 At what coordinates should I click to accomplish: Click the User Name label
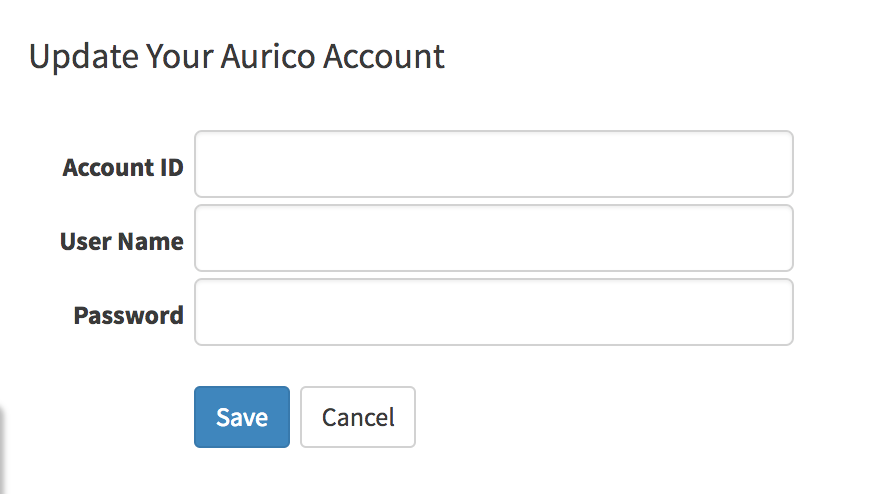[x=121, y=241]
